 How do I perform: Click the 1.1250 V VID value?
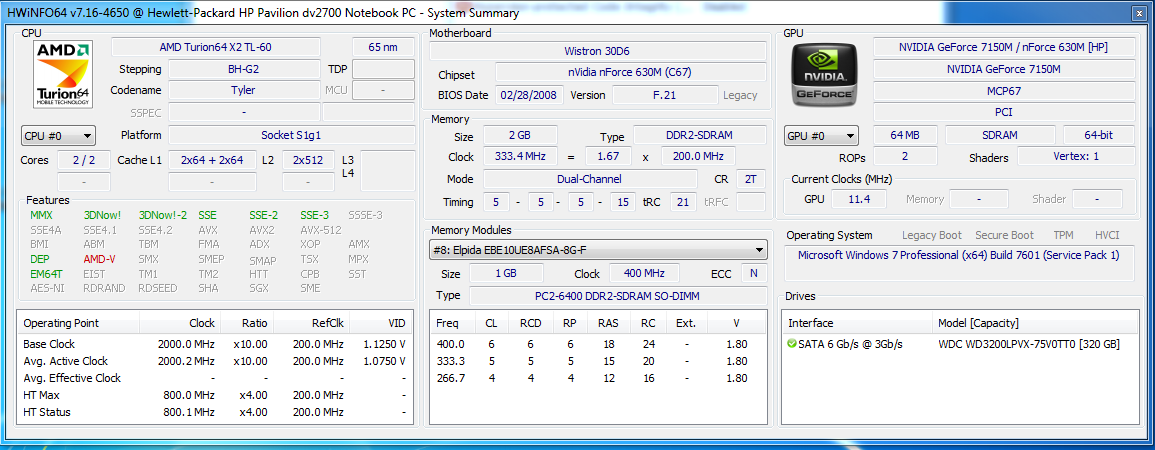(x=384, y=344)
